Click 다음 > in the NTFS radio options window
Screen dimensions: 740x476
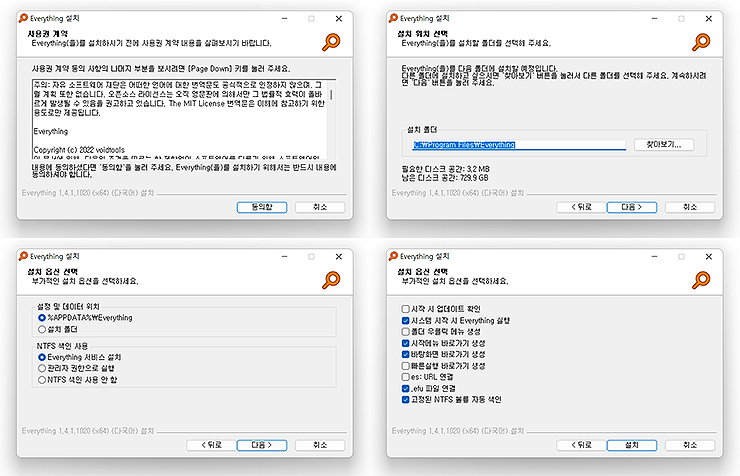pyautogui.click(x=262, y=445)
